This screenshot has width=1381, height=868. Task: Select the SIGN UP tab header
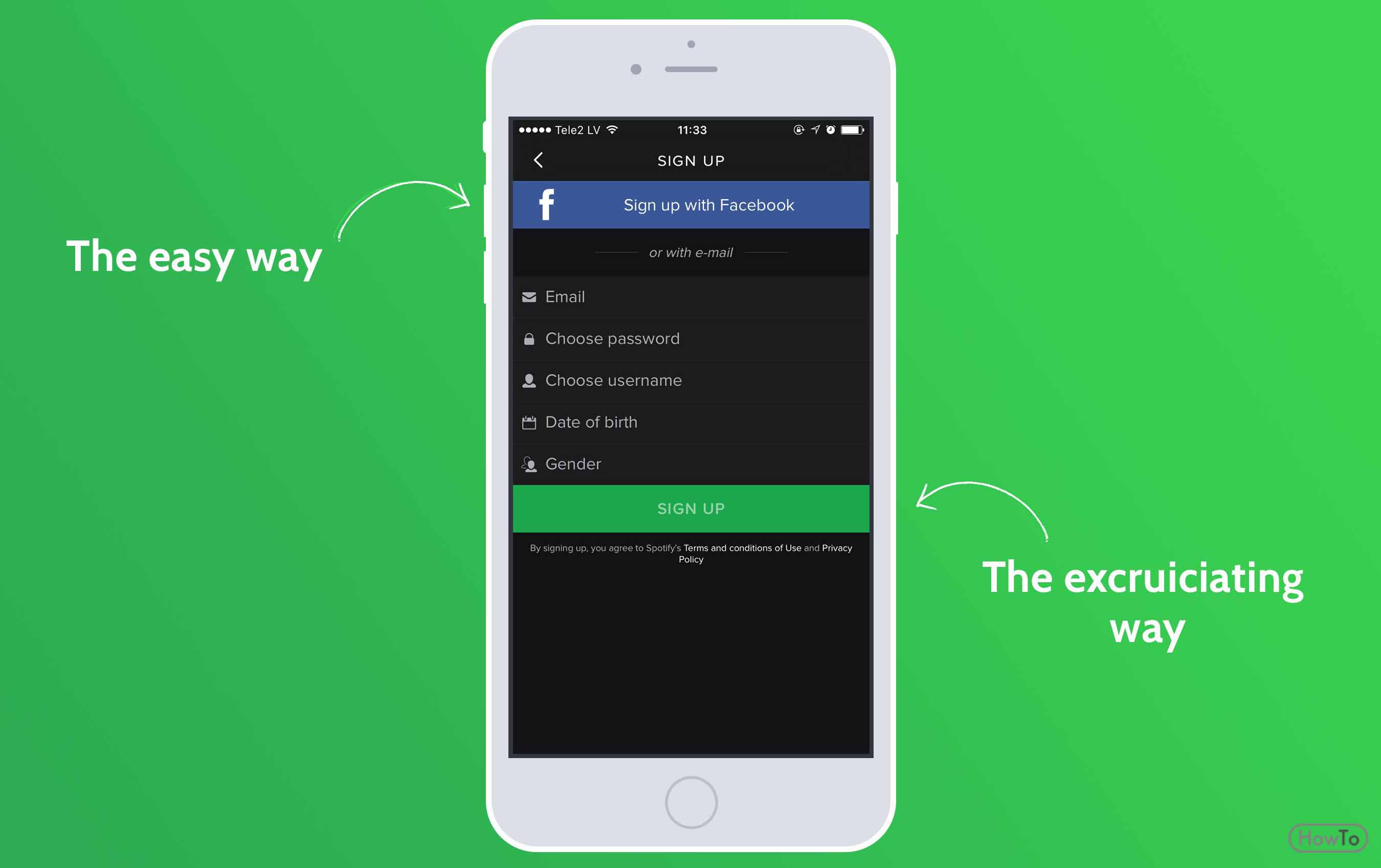(x=690, y=160)
